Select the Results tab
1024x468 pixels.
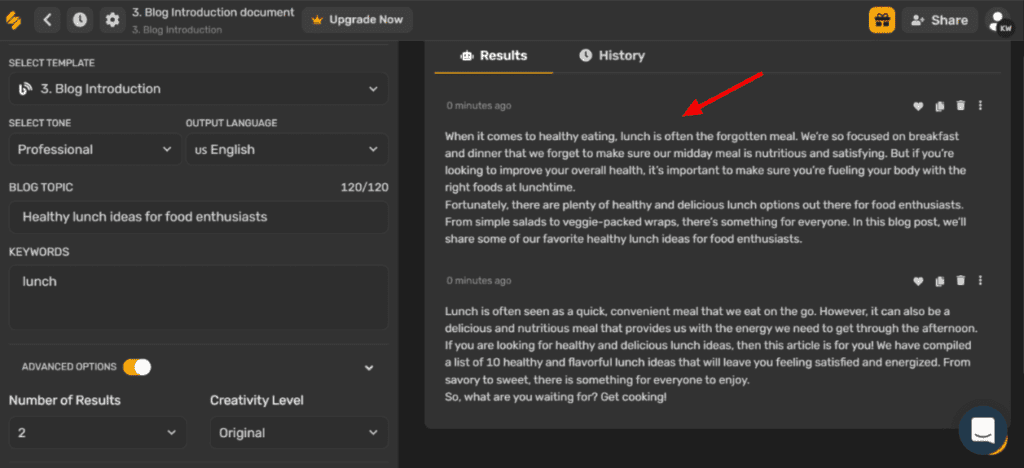(493, 56)
